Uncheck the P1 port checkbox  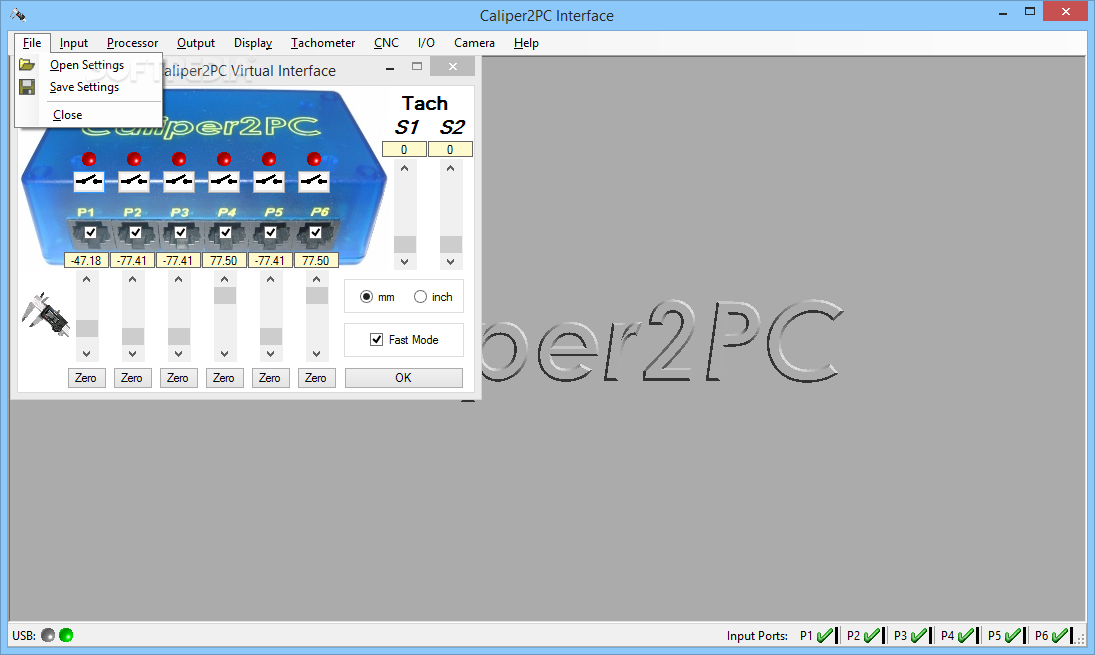90,232
